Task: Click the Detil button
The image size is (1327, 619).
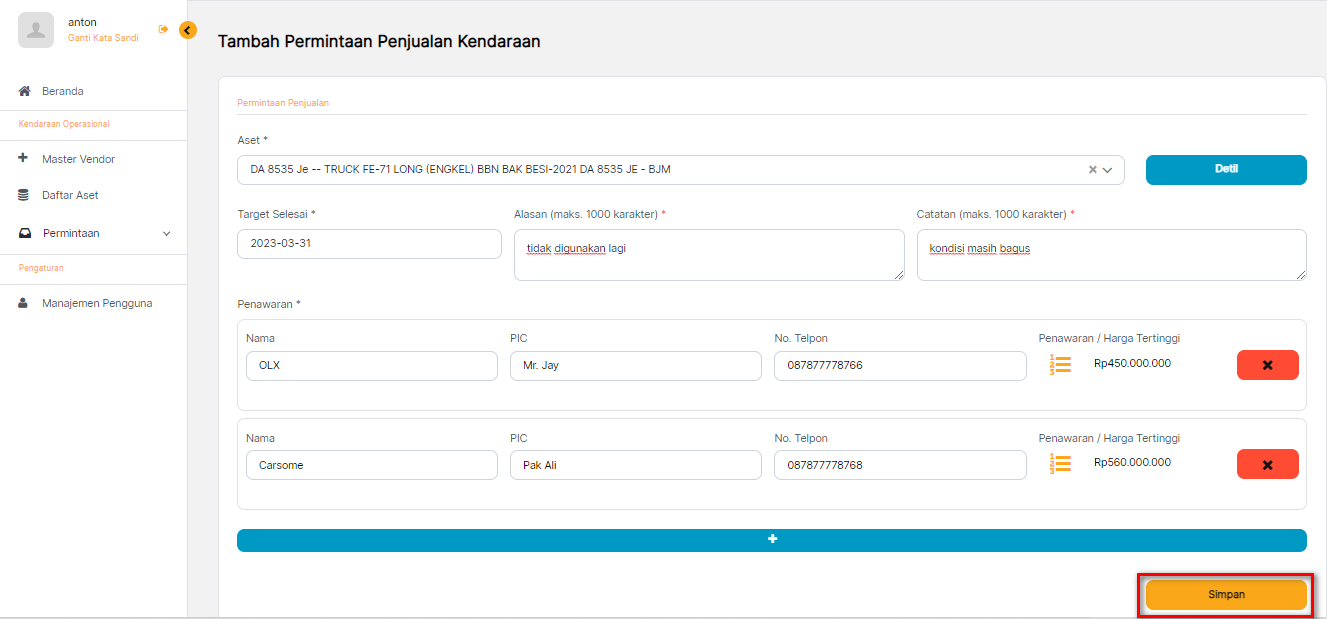Action: point(1225,170)
